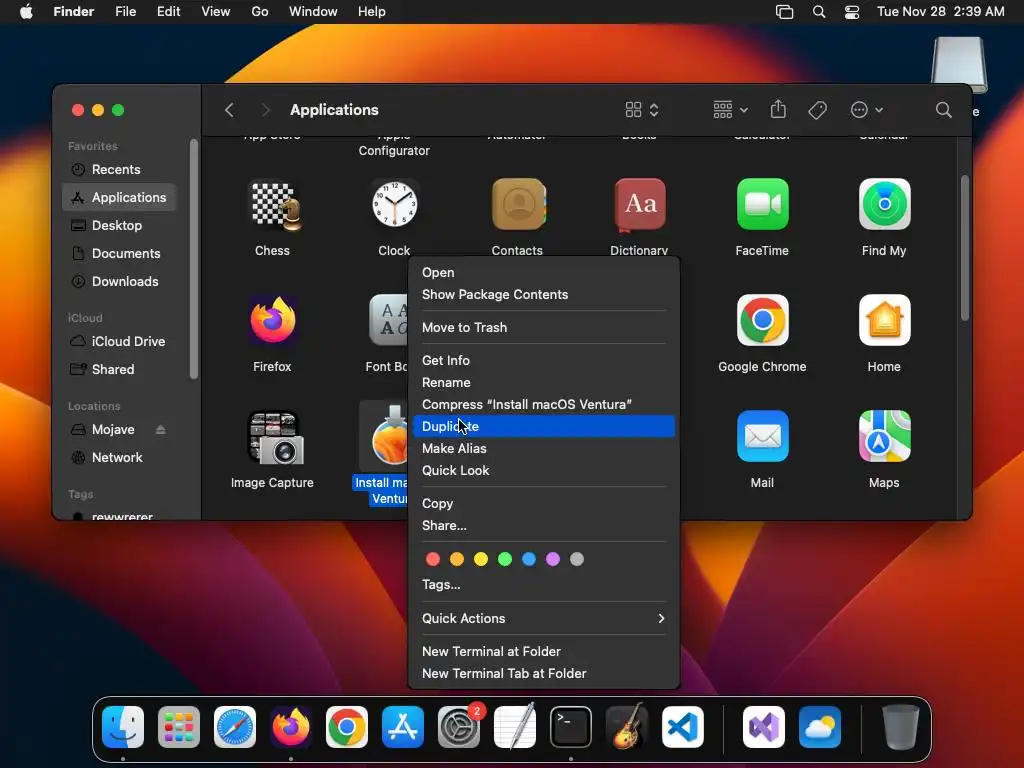Select the Mail app icon
The image size is (1024, 768).
coord(762,436)
